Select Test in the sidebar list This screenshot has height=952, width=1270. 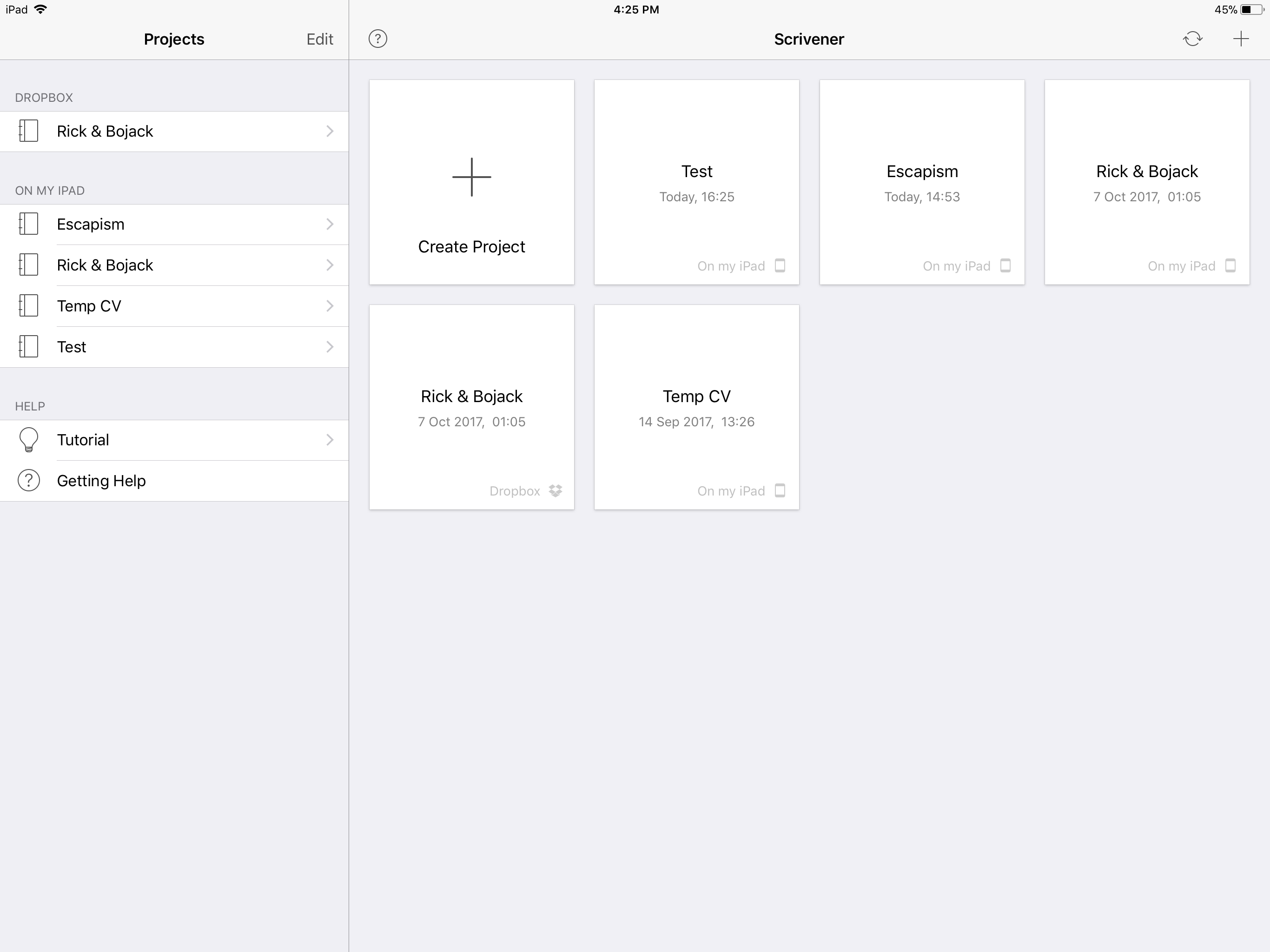[174, 347]
